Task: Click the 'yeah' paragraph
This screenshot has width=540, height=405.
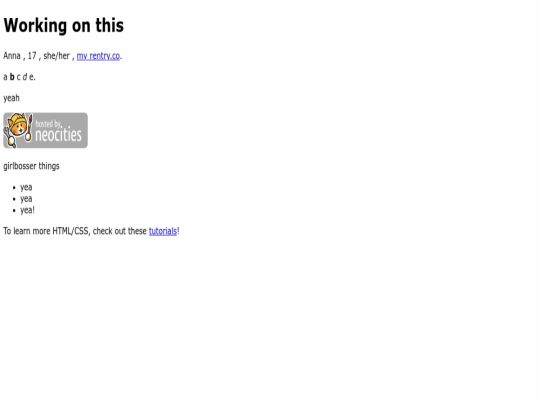Action: (11, 98)
